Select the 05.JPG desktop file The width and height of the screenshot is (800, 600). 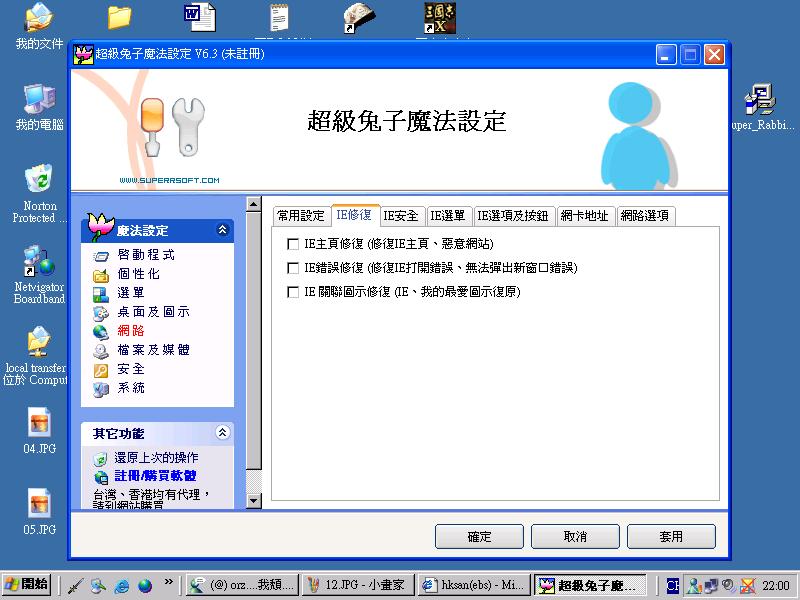pos(39,512)
